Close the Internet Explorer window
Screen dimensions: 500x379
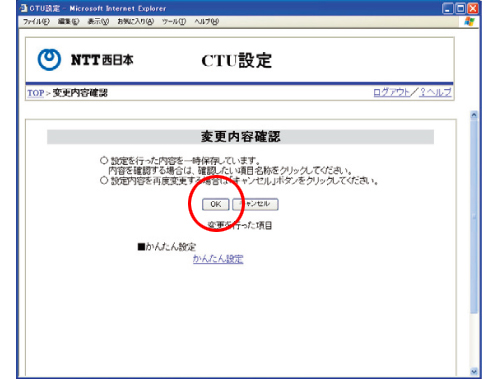(473, 8)
